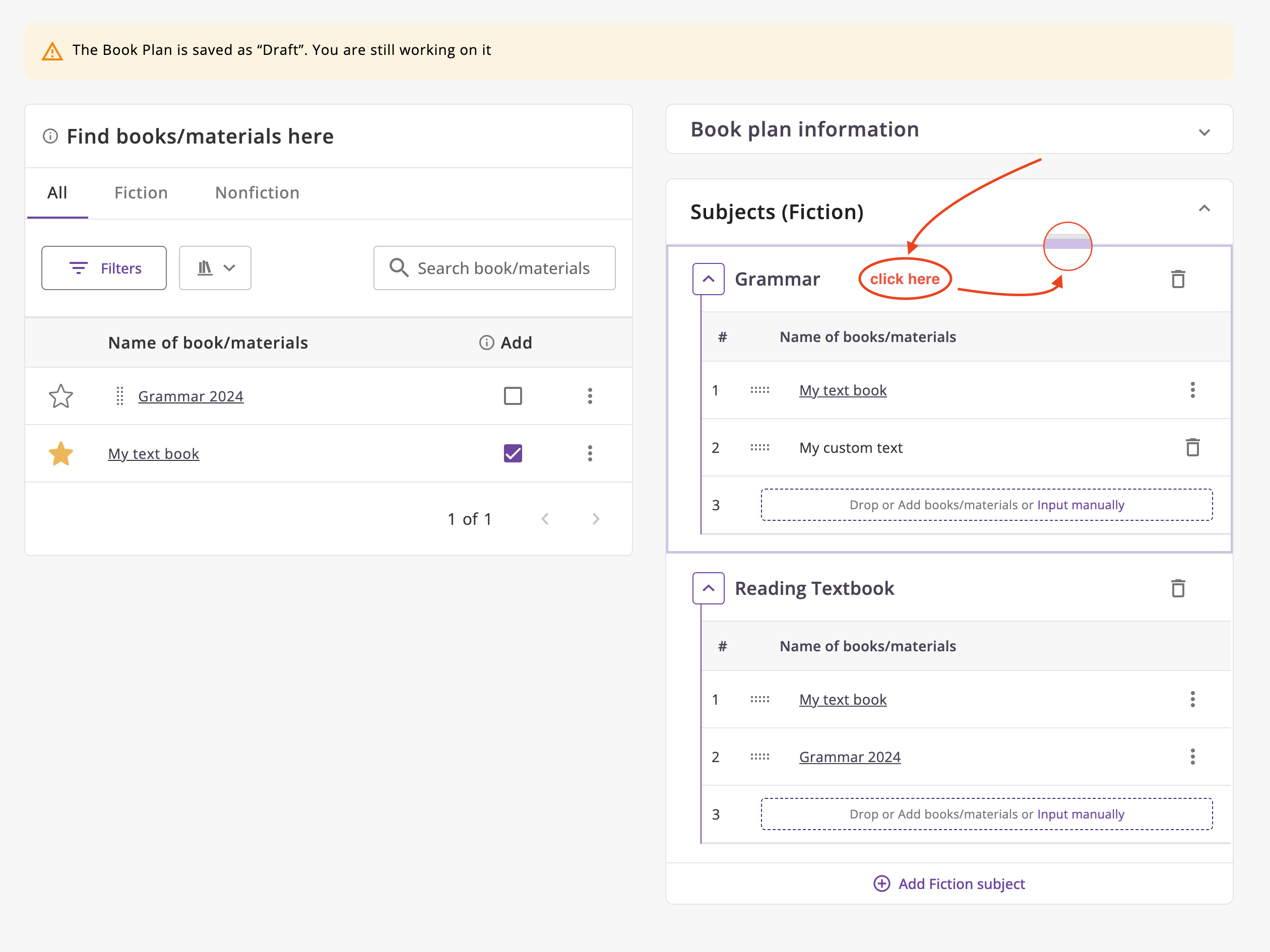Unfavorite My text book gold star

(61, 454)
